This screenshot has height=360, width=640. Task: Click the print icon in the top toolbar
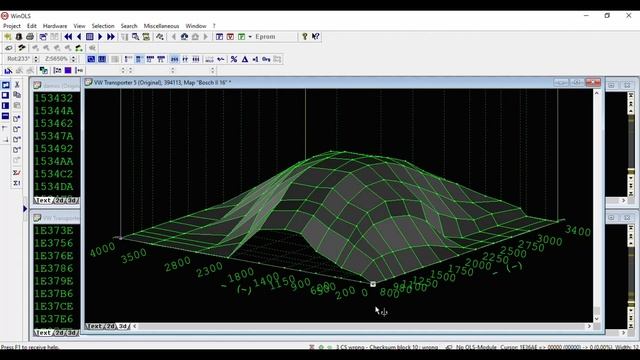30,37
